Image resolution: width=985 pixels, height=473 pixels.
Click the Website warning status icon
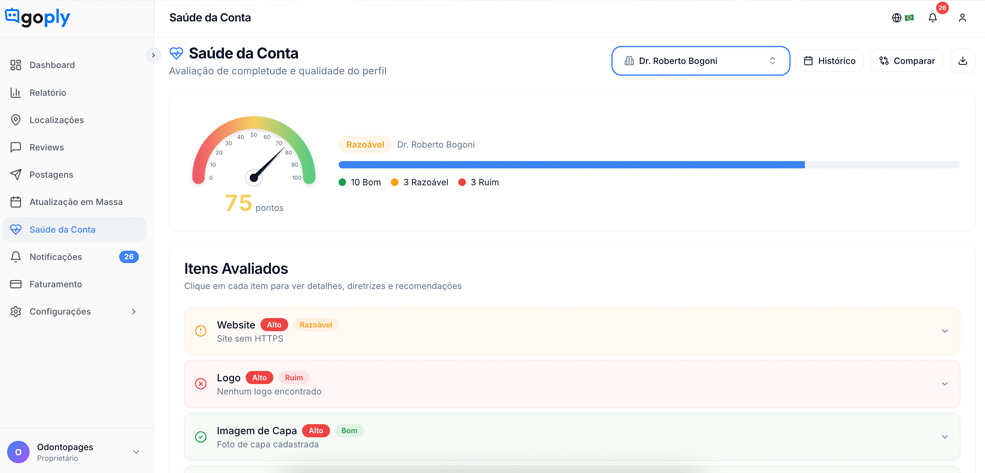coord(201,331)
